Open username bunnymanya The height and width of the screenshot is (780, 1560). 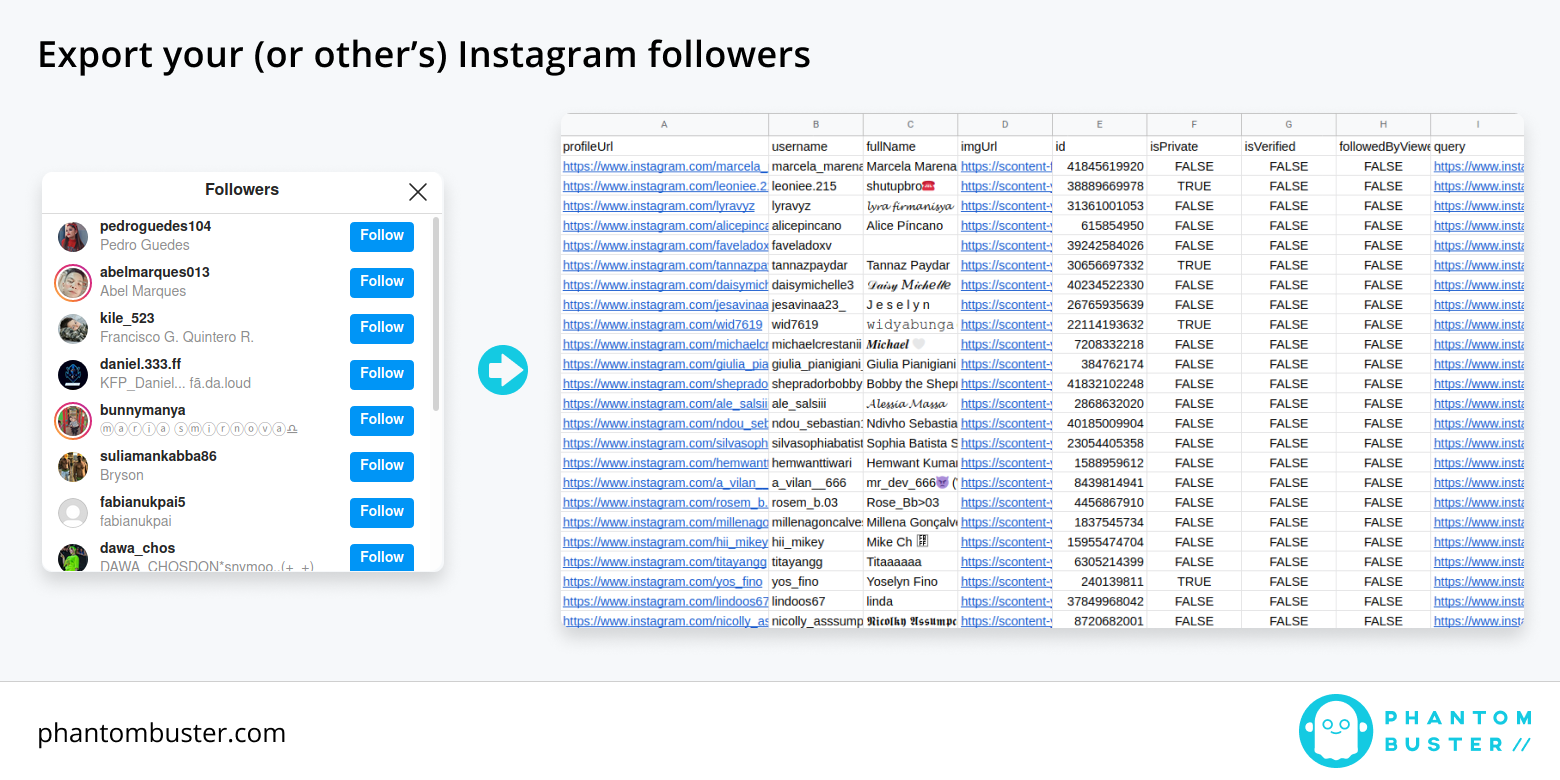(x=143, y=410)
